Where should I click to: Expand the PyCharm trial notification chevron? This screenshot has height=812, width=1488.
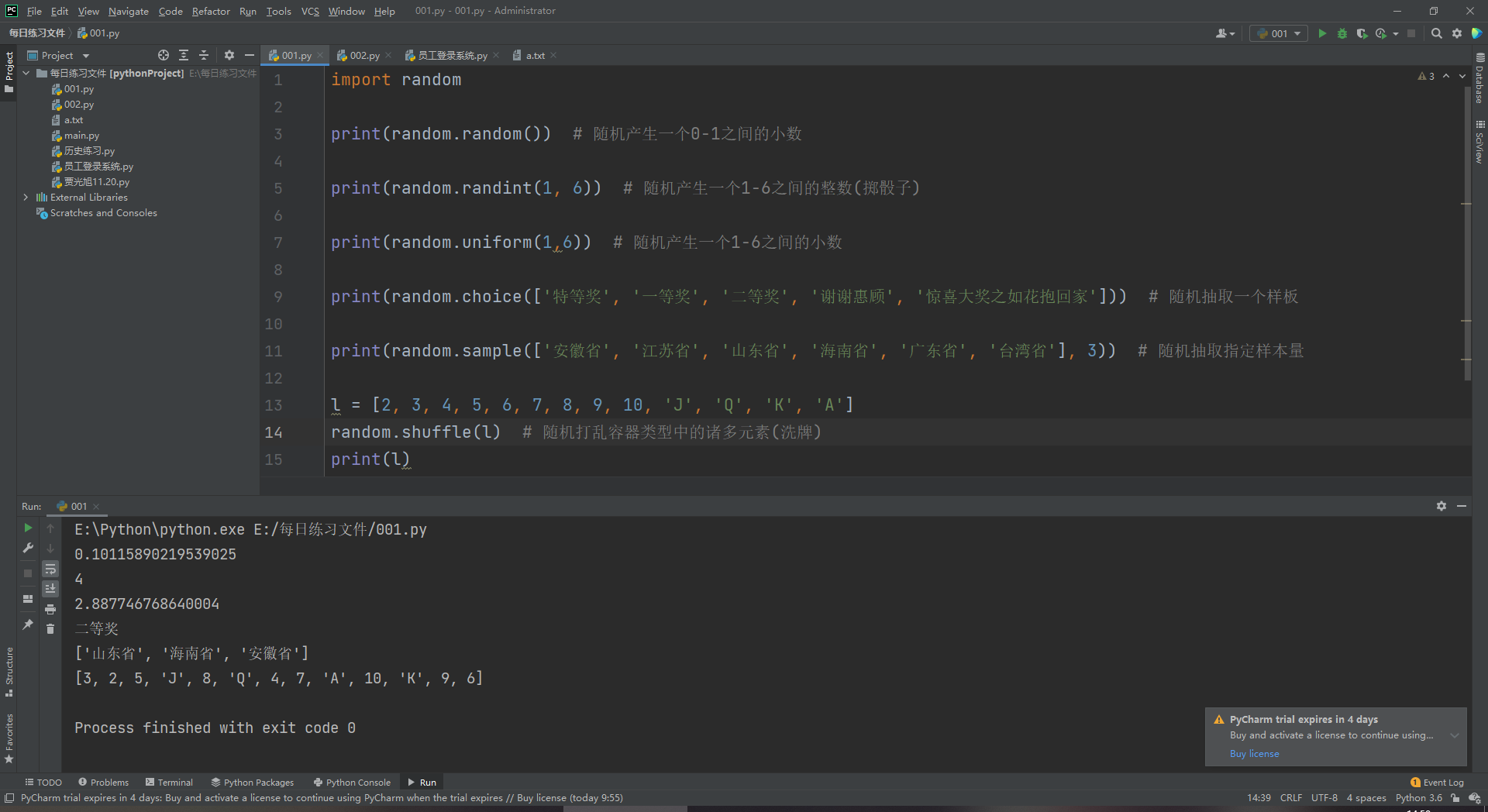(x=1455, y=735)
